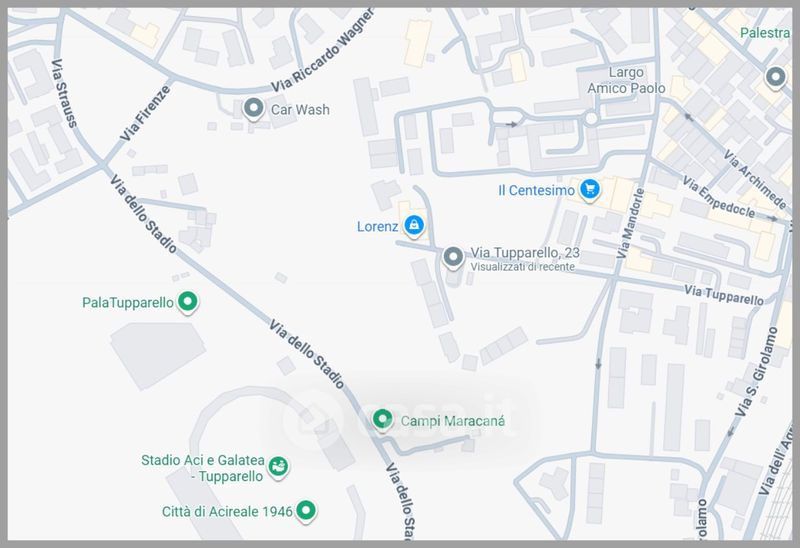Select the Via Riccardo Wagner street label
This screenshot has width=800, height=548.
(323, 51)
